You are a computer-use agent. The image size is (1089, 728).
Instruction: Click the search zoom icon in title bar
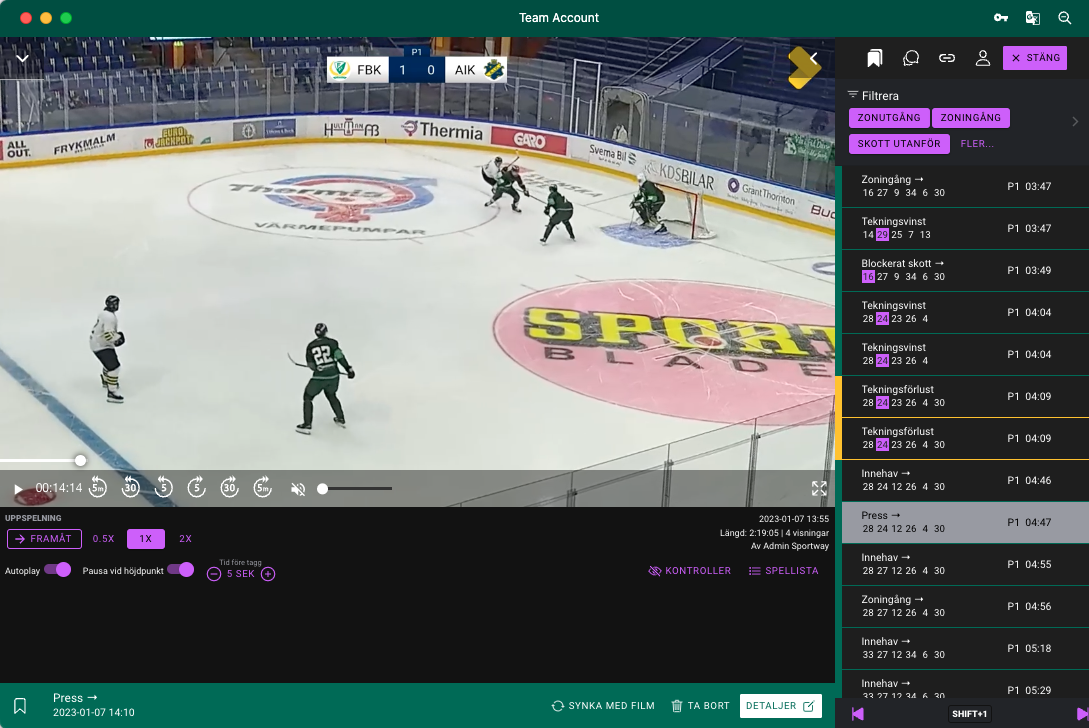pos(1065,18)
